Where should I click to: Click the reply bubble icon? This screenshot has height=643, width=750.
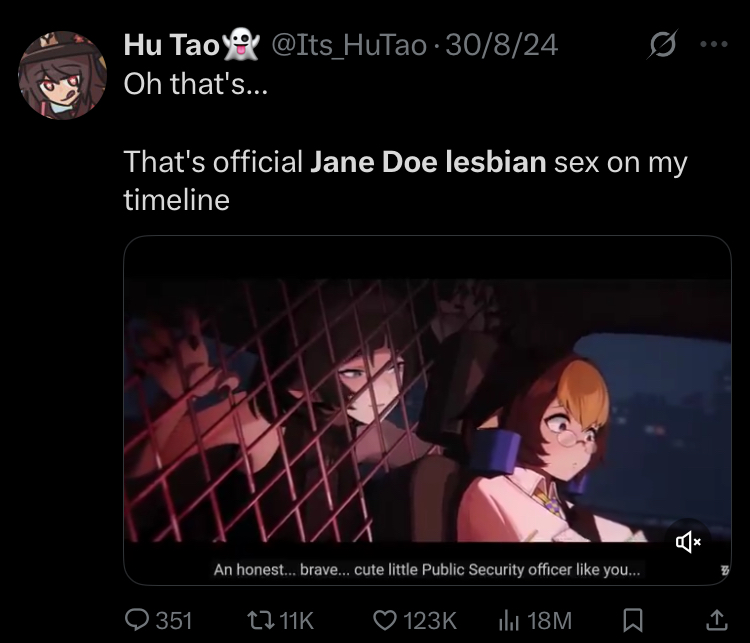click(137, 620)
